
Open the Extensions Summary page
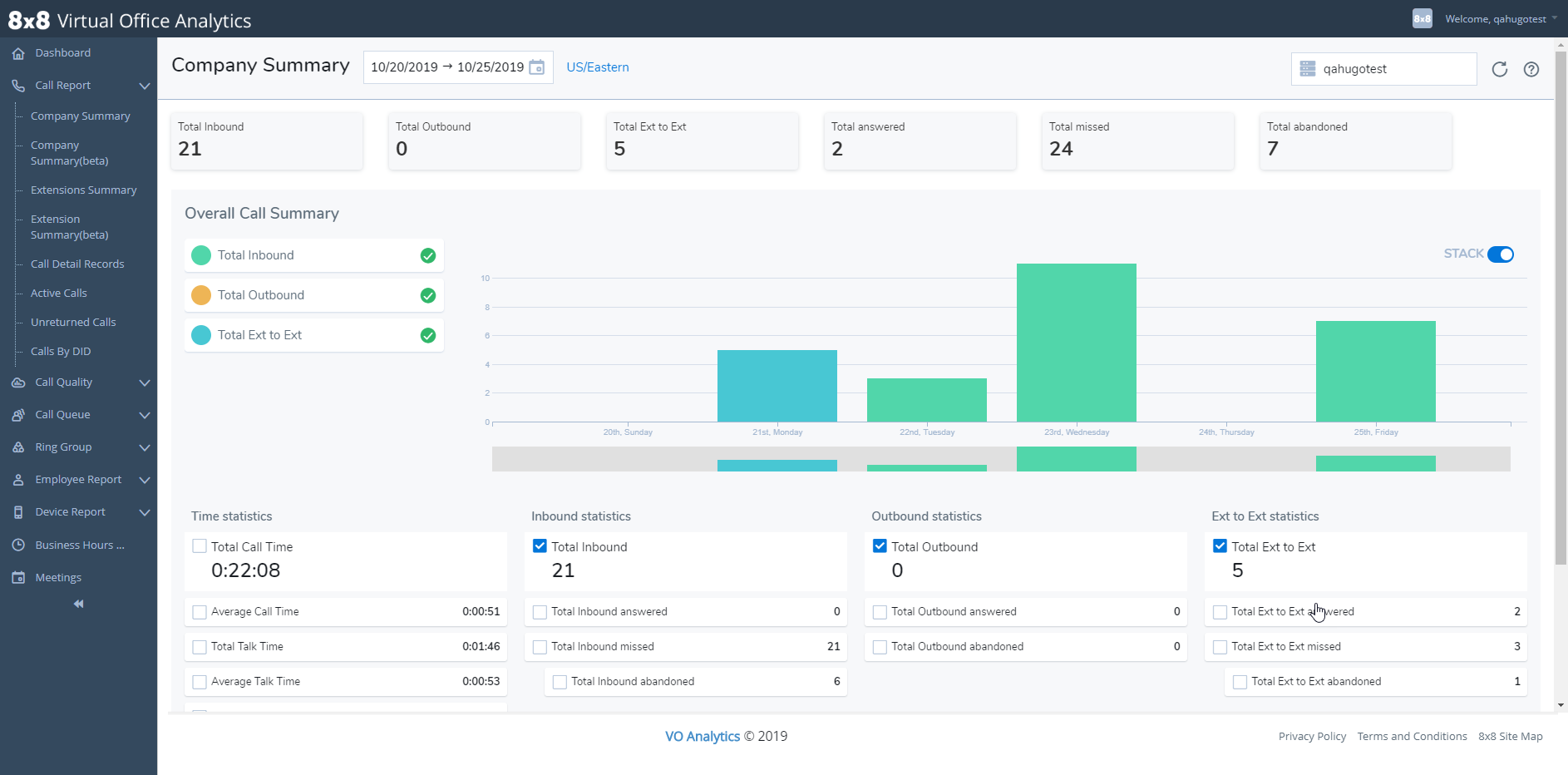[x=84, y=190]
